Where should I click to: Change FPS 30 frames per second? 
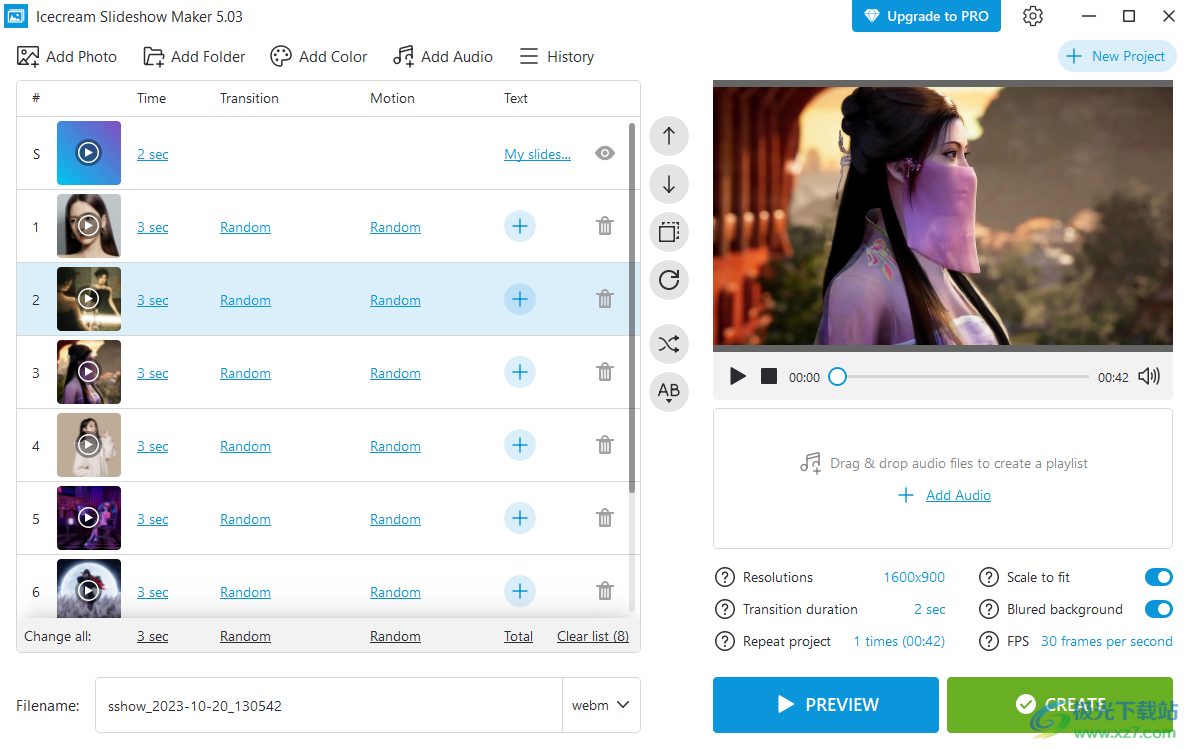click(1106, 641)
